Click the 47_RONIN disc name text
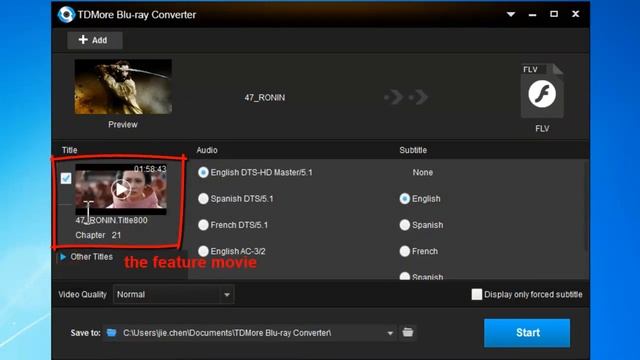This screenshot has height=360, width=640. coord(264,98)
